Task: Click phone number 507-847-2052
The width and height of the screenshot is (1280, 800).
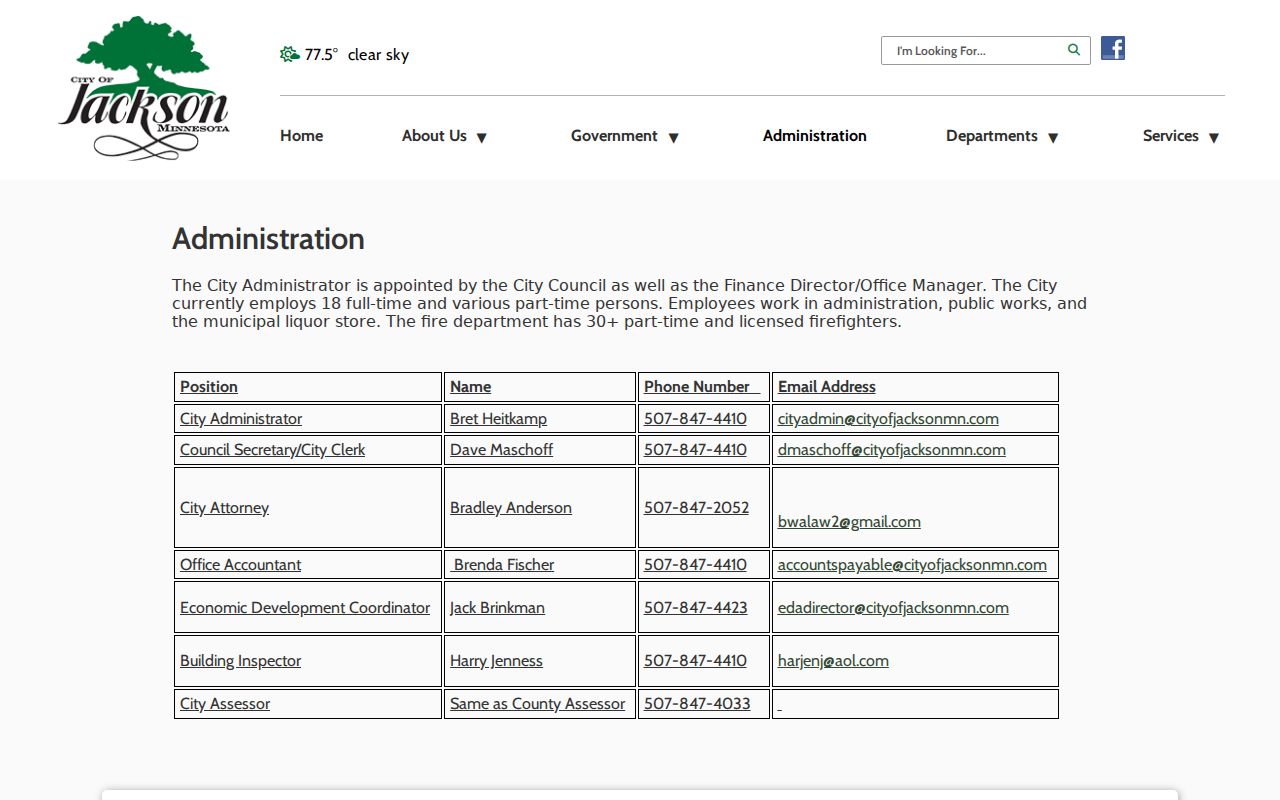Action: click(x=696, y=508)
